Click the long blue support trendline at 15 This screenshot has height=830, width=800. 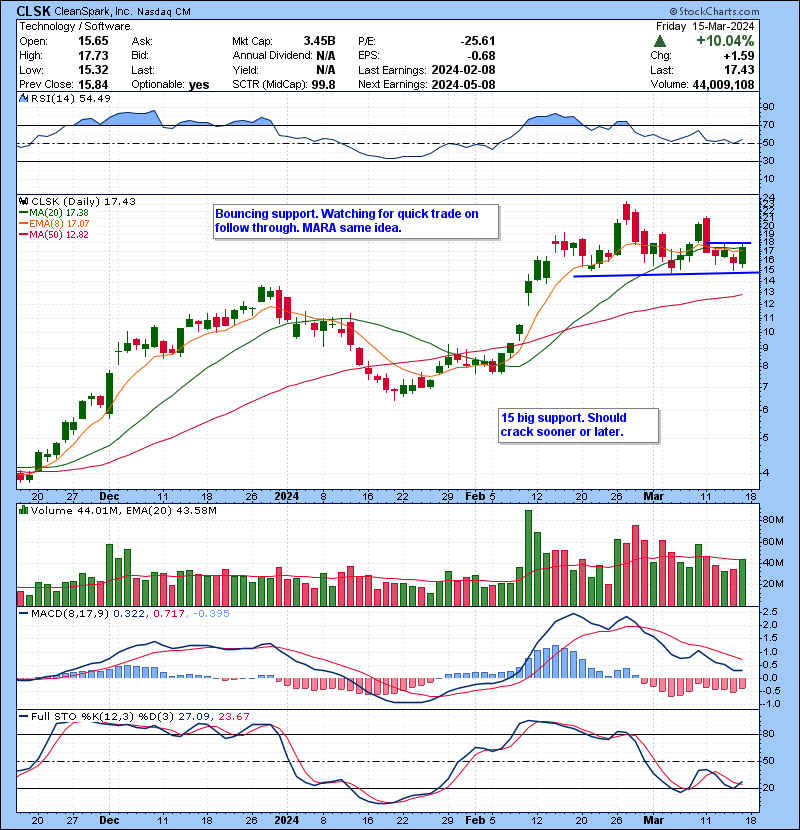coord(667,274)
